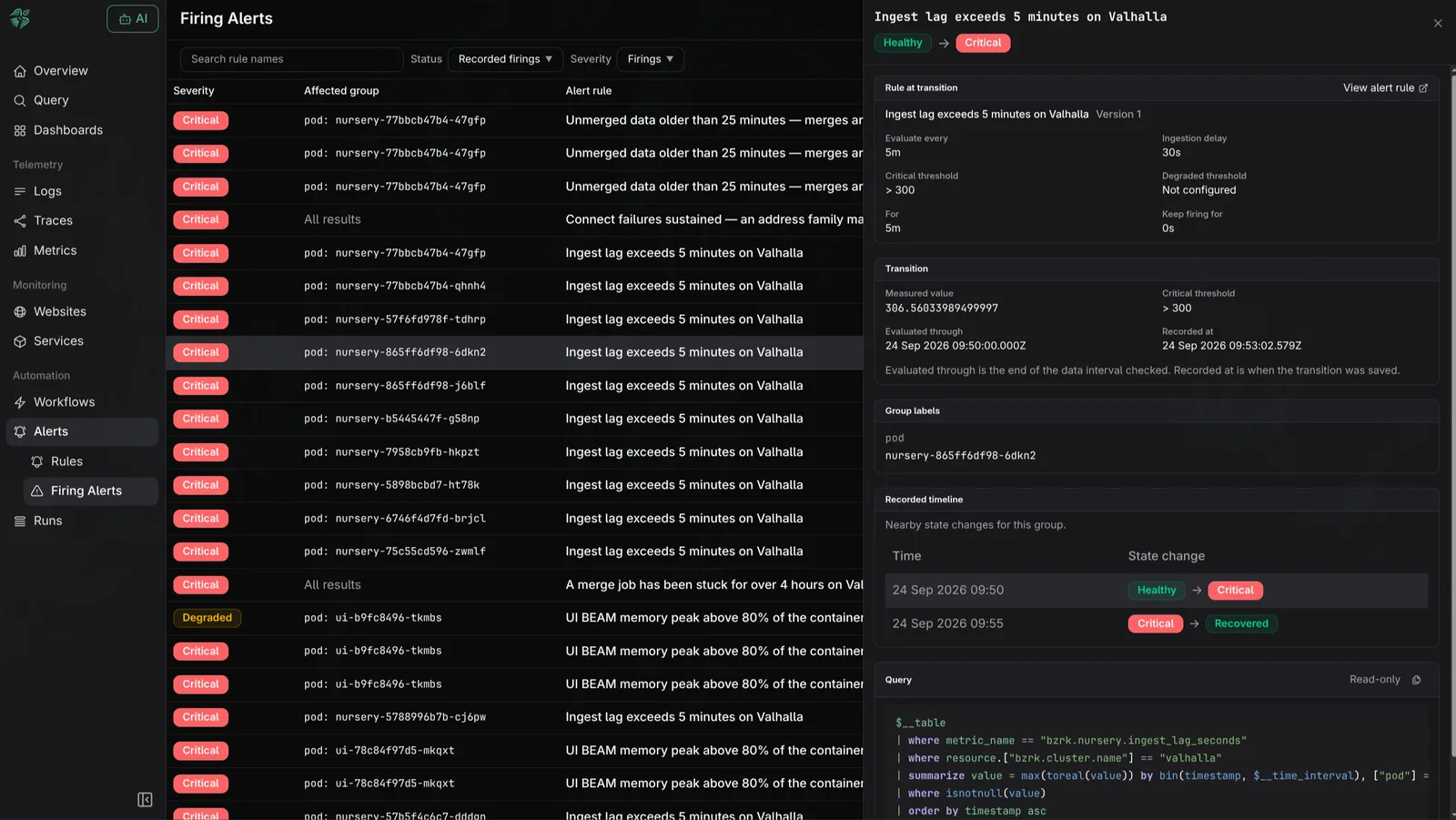Open the Connect failures sustained alert row

[514, 219]
